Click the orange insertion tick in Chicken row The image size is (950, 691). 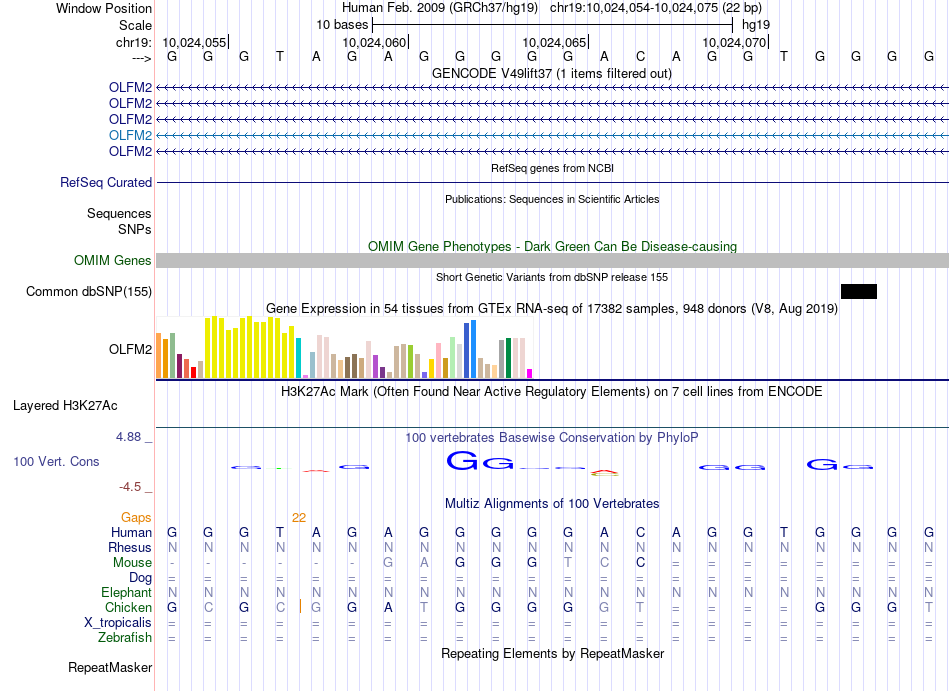tap(300, 606)
